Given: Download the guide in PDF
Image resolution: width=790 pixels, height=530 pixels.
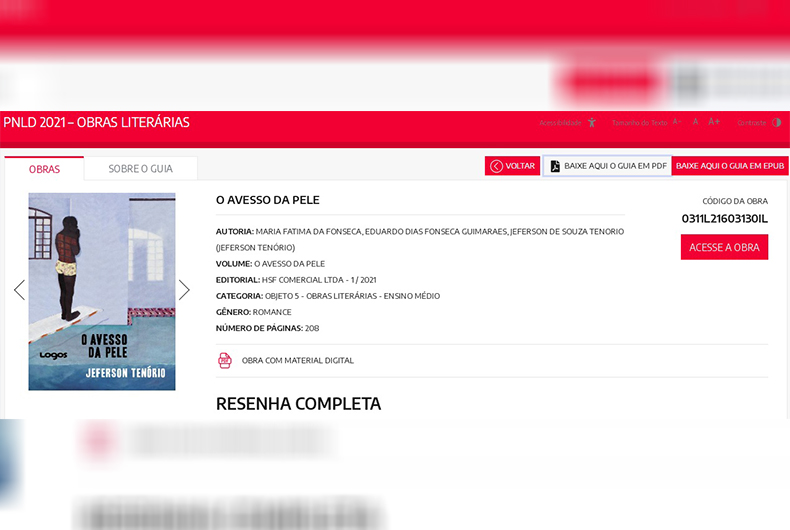Looking at the screenshot, I should pyautogui.click(x=607, y=166).
